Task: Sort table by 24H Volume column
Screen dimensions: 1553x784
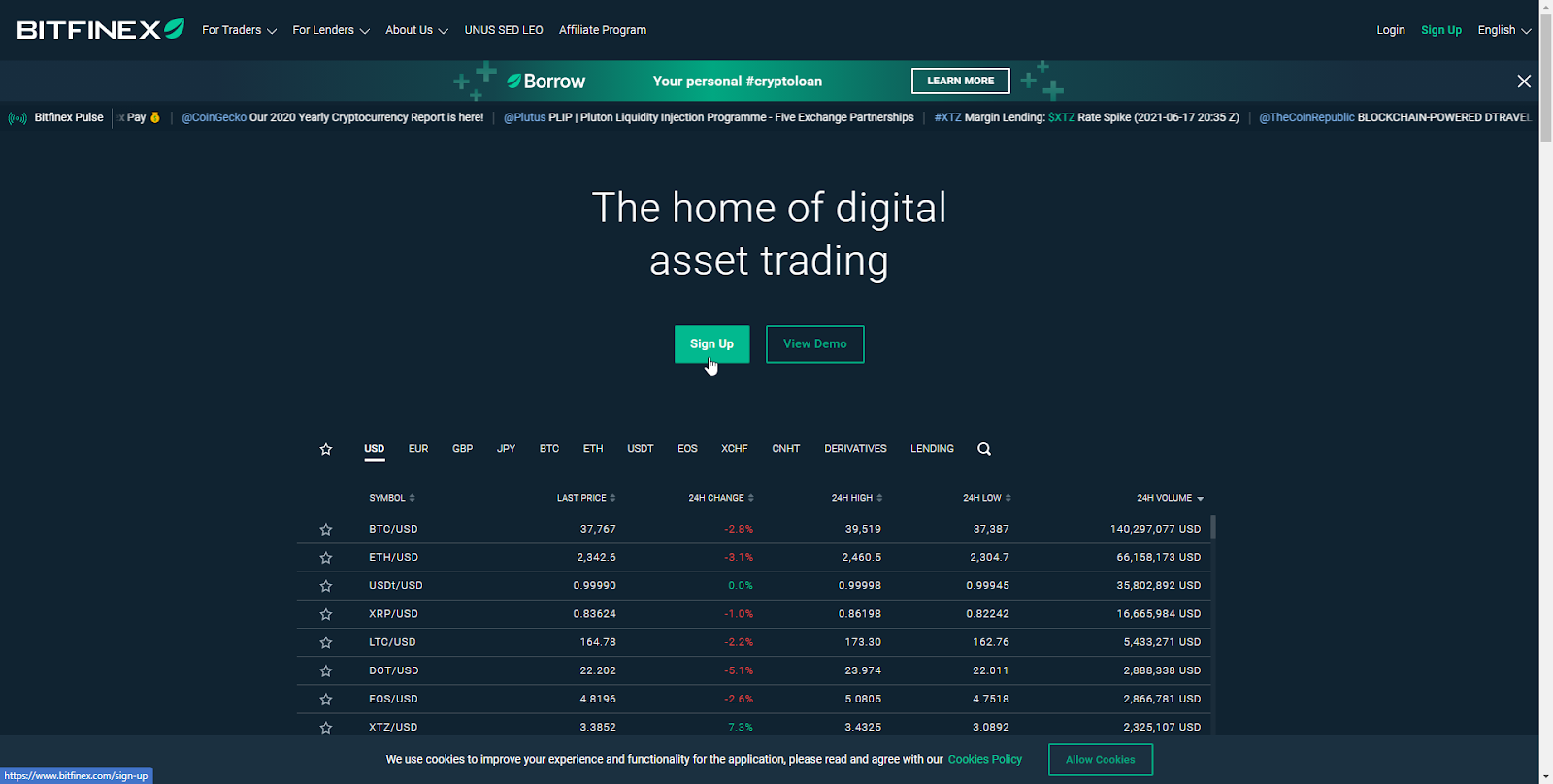Action: [1171, 498]
